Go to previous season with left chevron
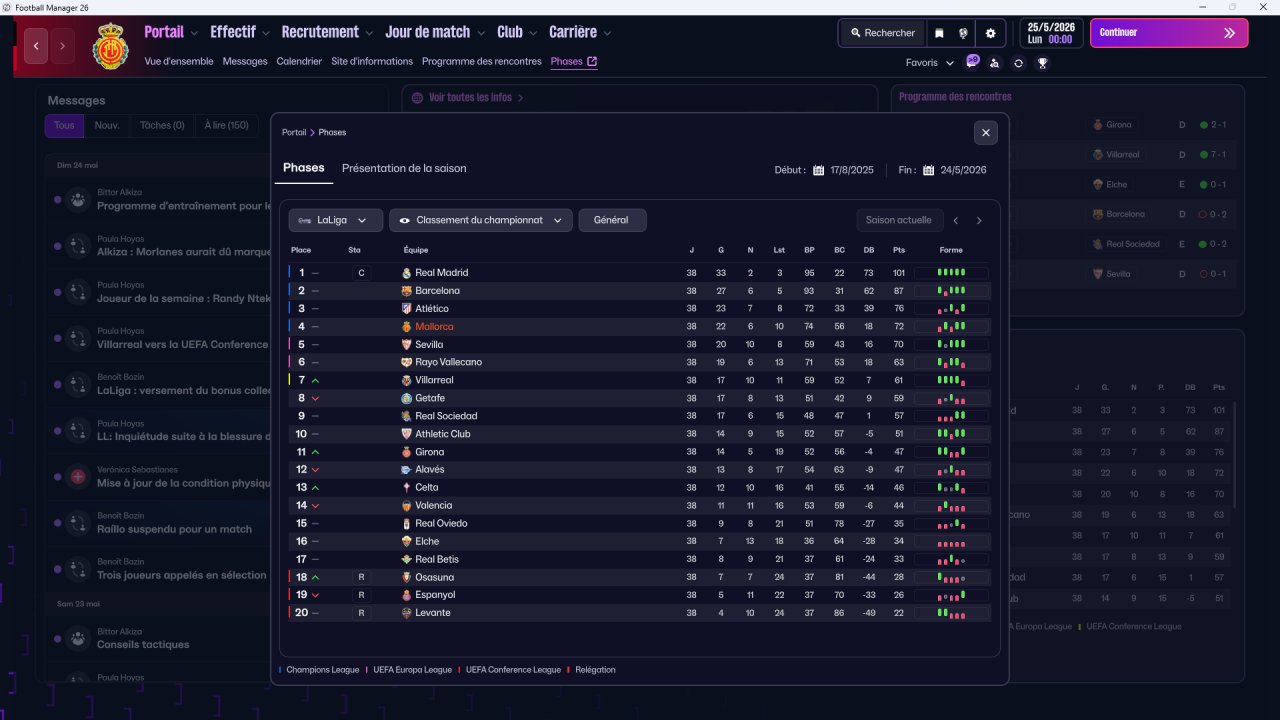Image resolution: width=1280 pixels, height=720 pixels. tap(956, 221)
